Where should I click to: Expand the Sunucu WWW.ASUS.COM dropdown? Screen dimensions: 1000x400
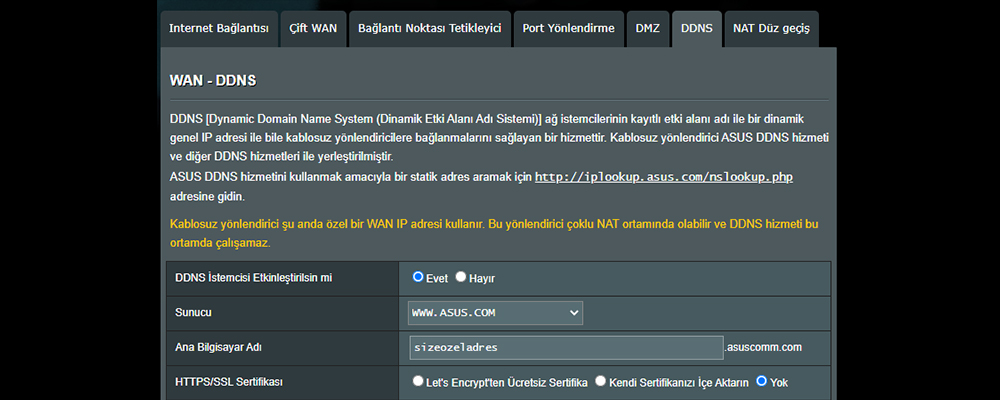(496, 313)
